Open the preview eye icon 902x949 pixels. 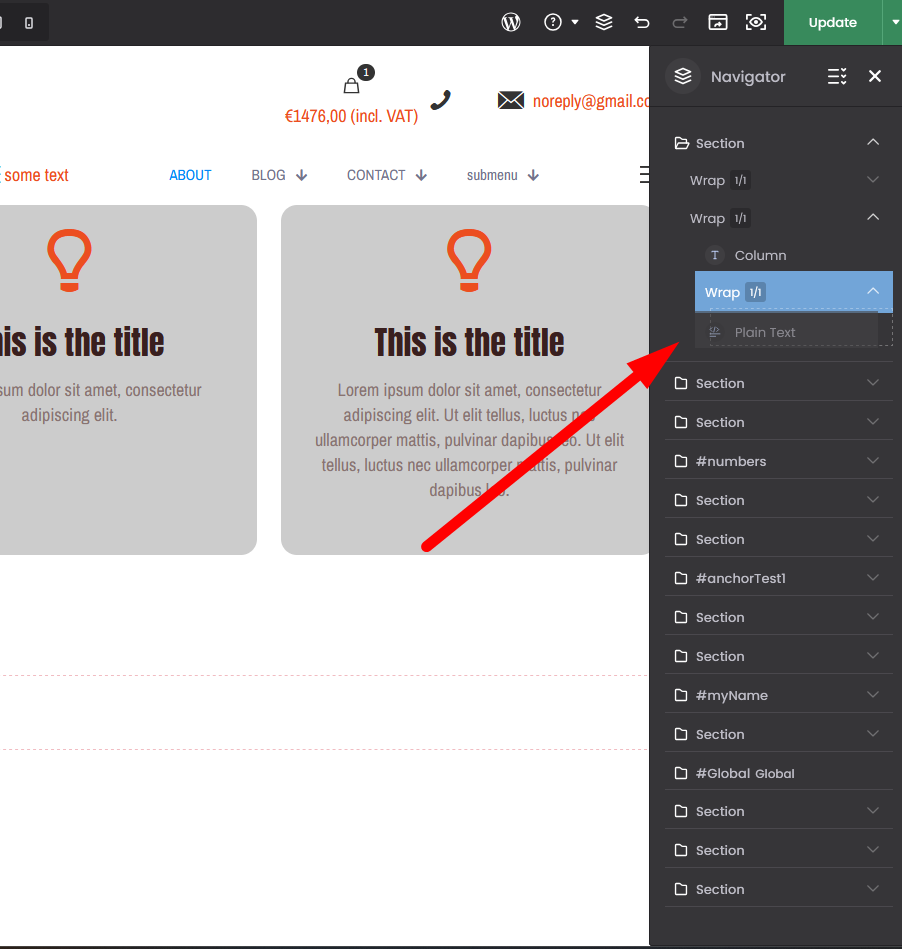point(756,22)
